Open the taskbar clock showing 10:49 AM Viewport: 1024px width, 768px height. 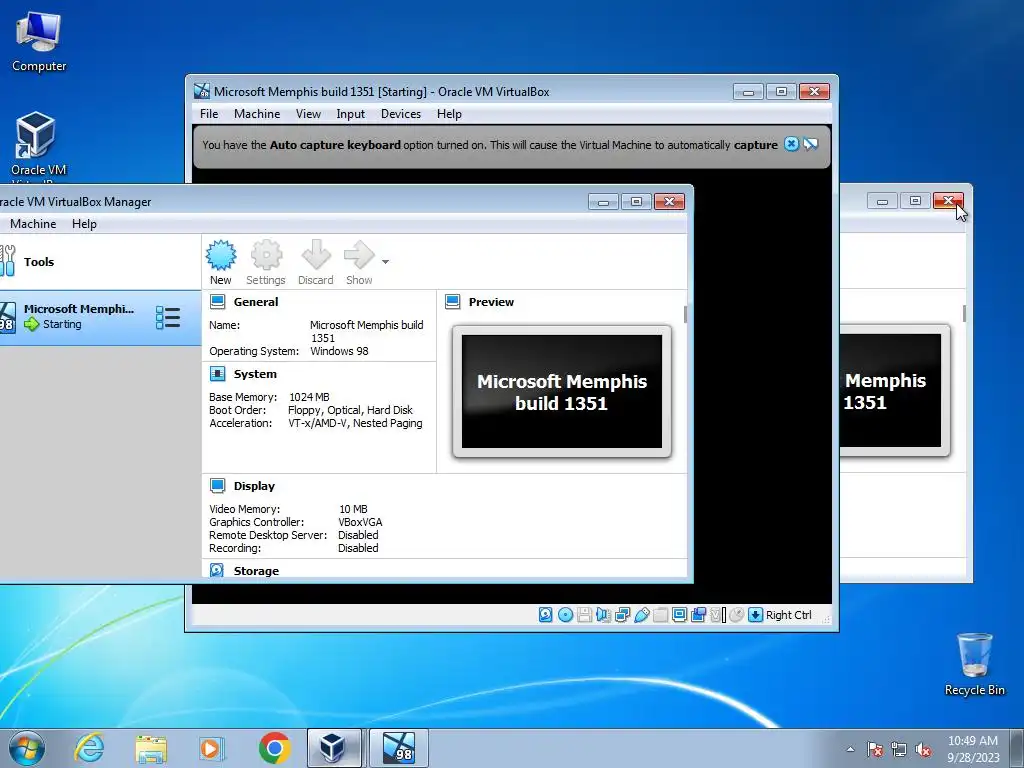[973, 749]
